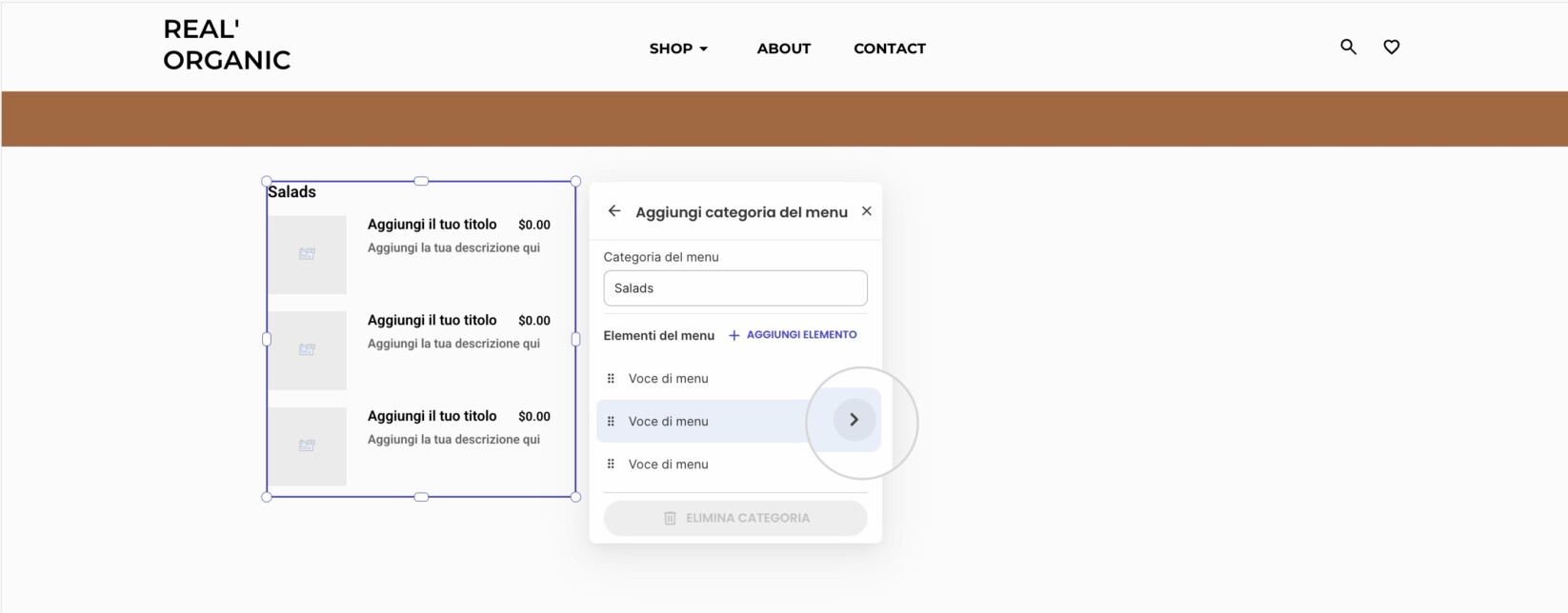Click the third item's $0.00 price

click(x=534, y=416)
